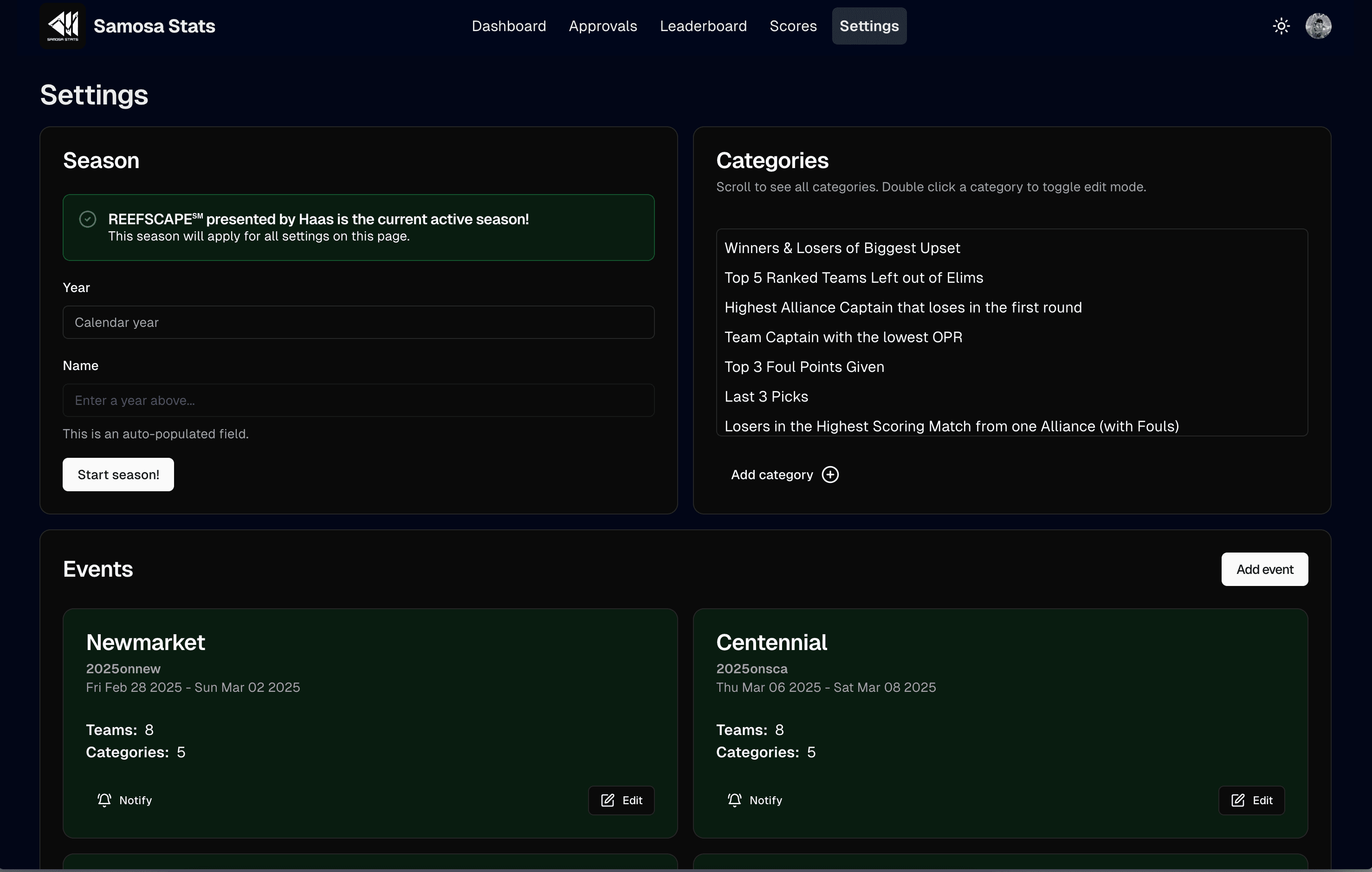Open the user profile avatar
This screenshot has width=1372, height=872.
click(1318, 26)
